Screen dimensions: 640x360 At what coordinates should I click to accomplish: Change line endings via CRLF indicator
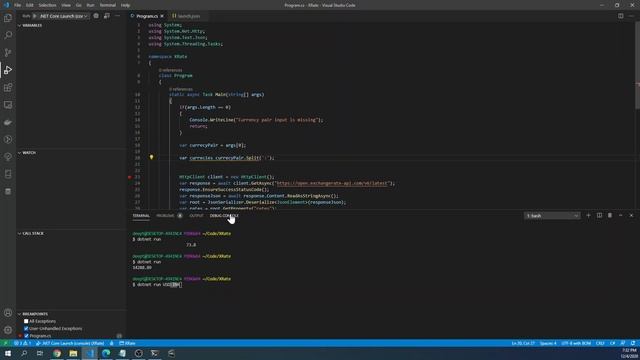tap(600, 343)
